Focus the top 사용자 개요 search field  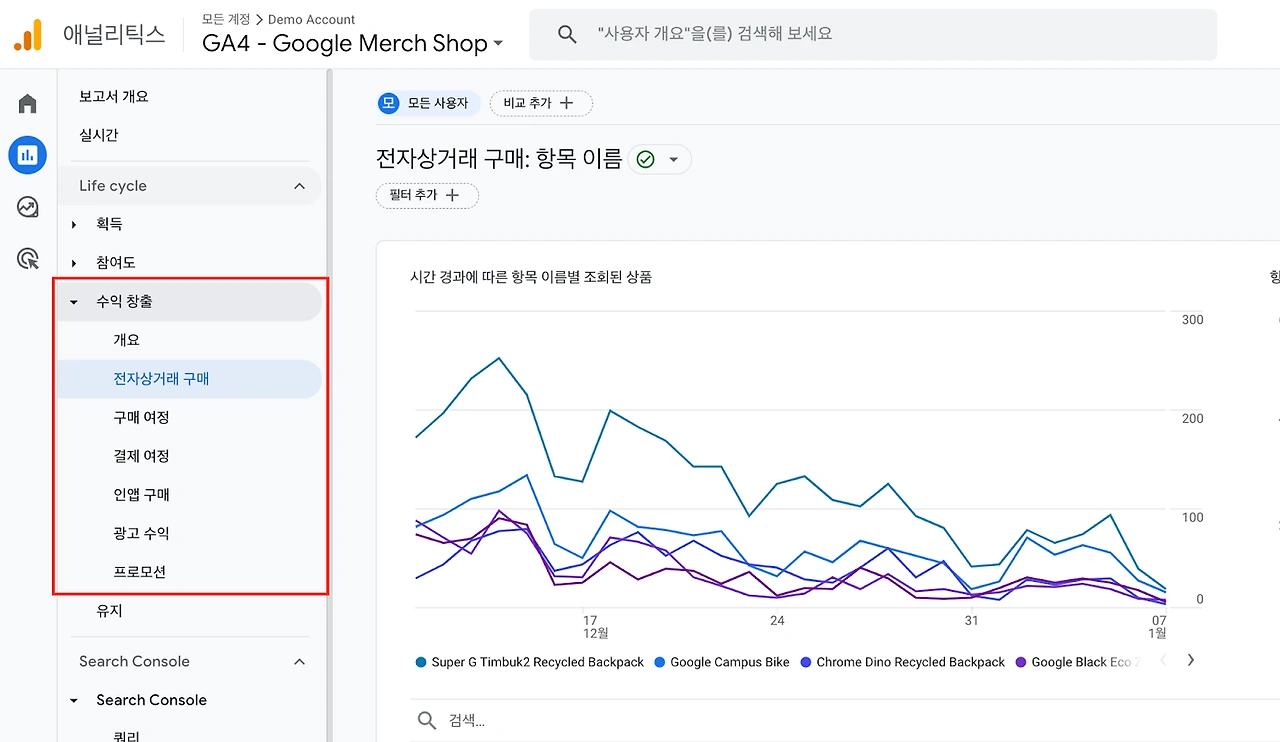point(873,34)
